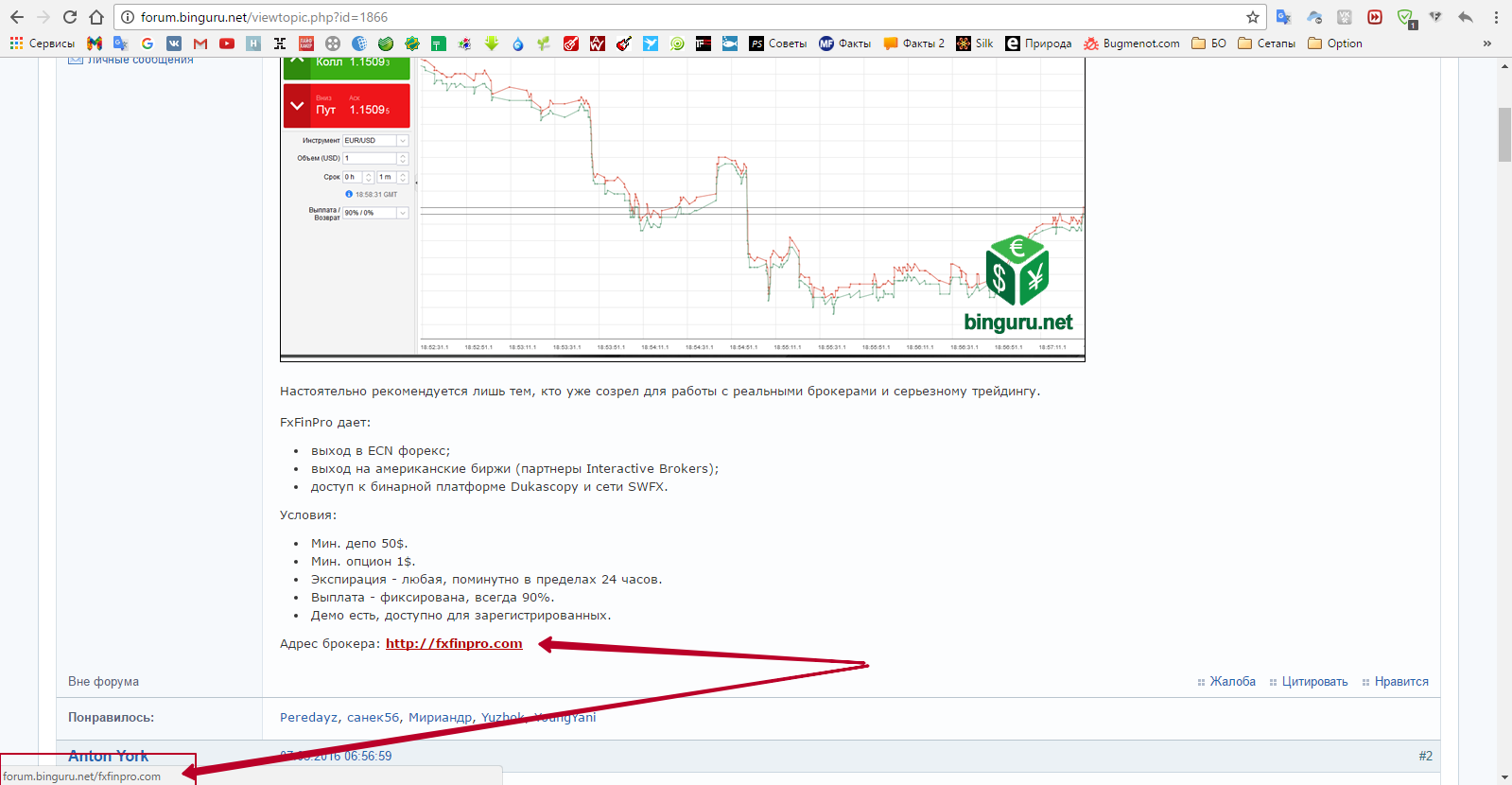
Task: Click the Объем (USD) amount field
Action: coord(370,158)
